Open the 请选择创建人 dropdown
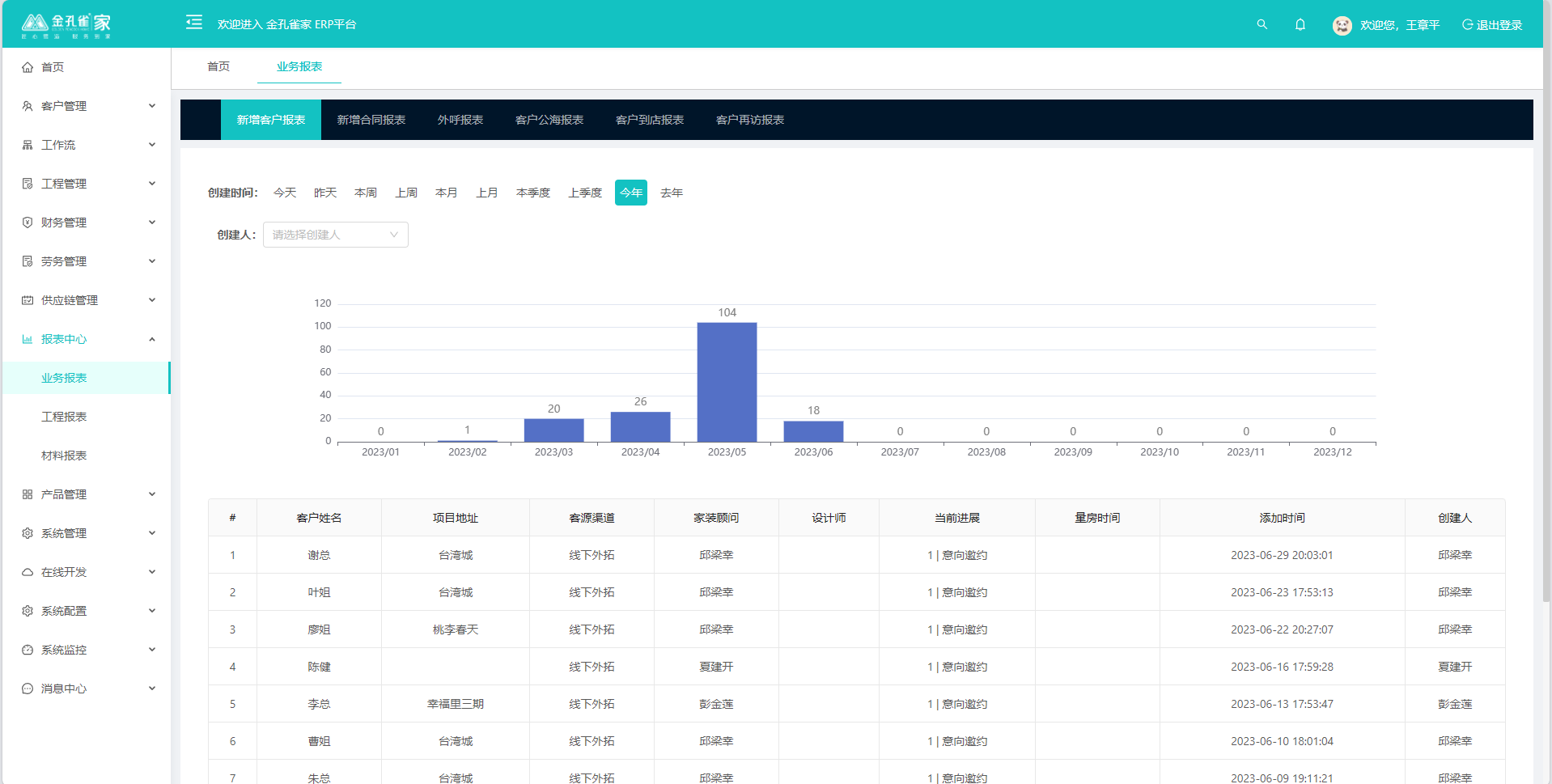The height and width of the screenshot is (784, 1552). [335, 235]
